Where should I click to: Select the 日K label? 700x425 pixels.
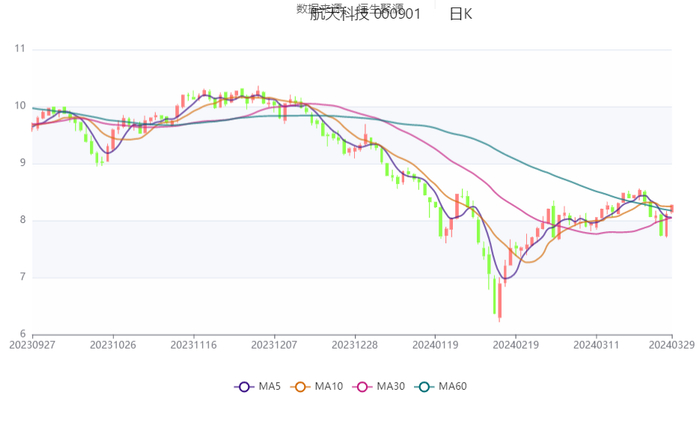tap(460, 14)
